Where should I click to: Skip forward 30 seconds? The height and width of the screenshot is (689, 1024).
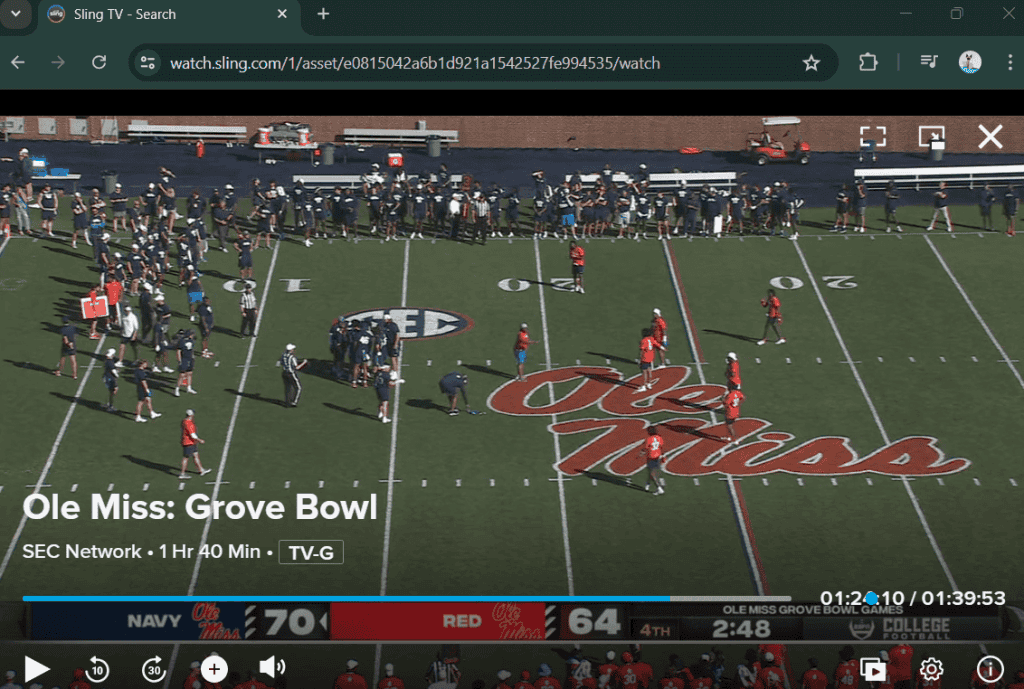pos(154,669)
